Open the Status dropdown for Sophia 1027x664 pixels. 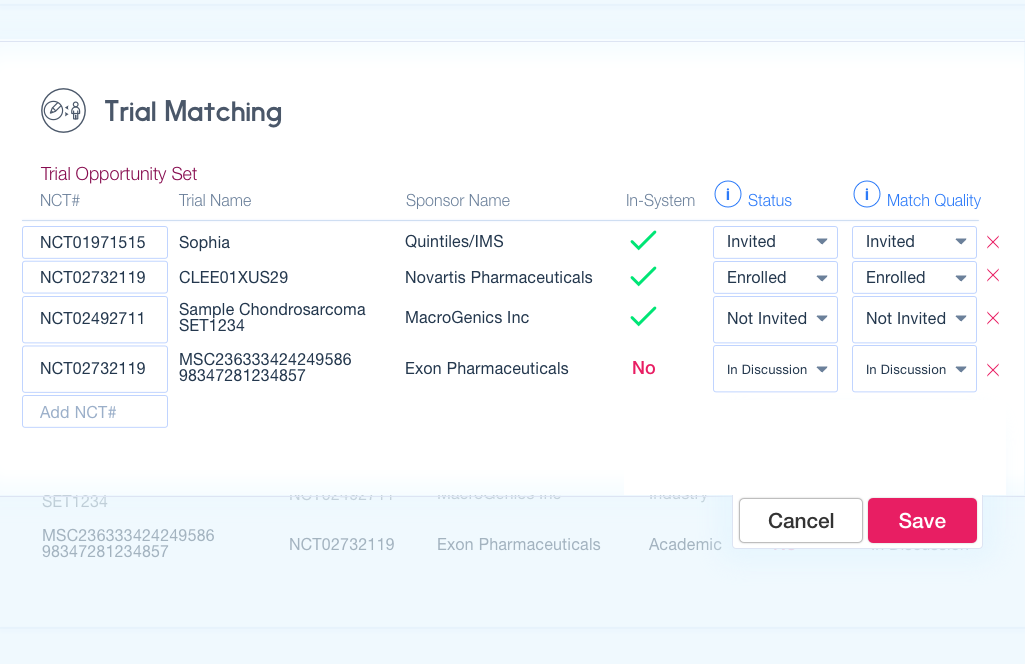pos(775,242)
